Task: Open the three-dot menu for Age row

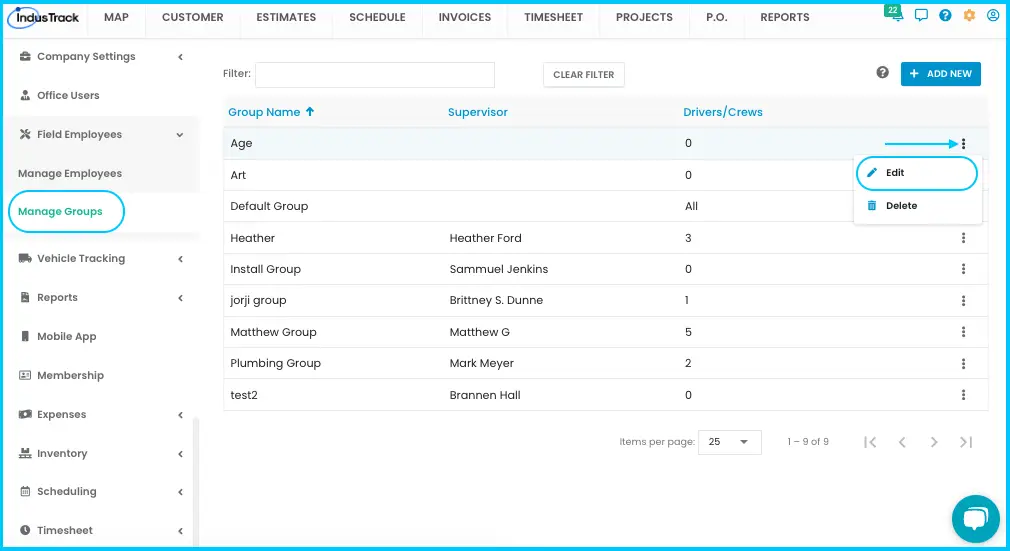Action: 963,144
